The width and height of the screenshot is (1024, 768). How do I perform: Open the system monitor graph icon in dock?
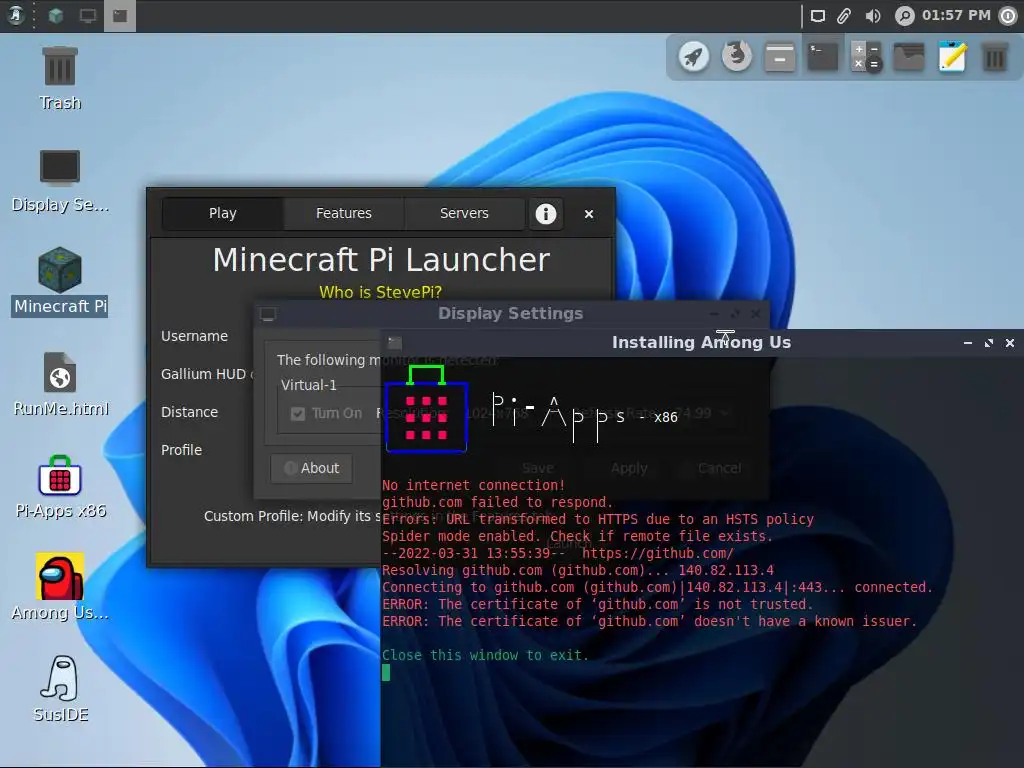click(x=909, y=57)
